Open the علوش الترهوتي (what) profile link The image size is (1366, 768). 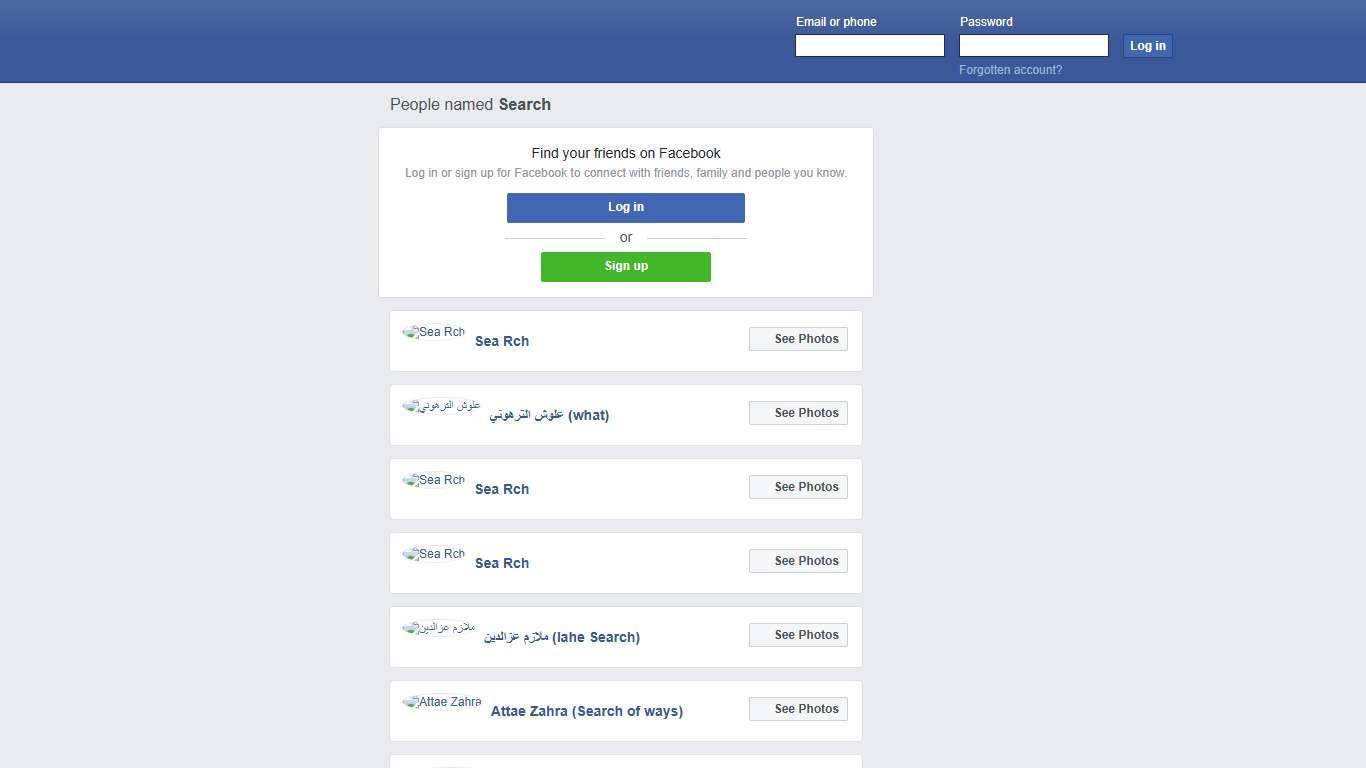click(549, 415)
